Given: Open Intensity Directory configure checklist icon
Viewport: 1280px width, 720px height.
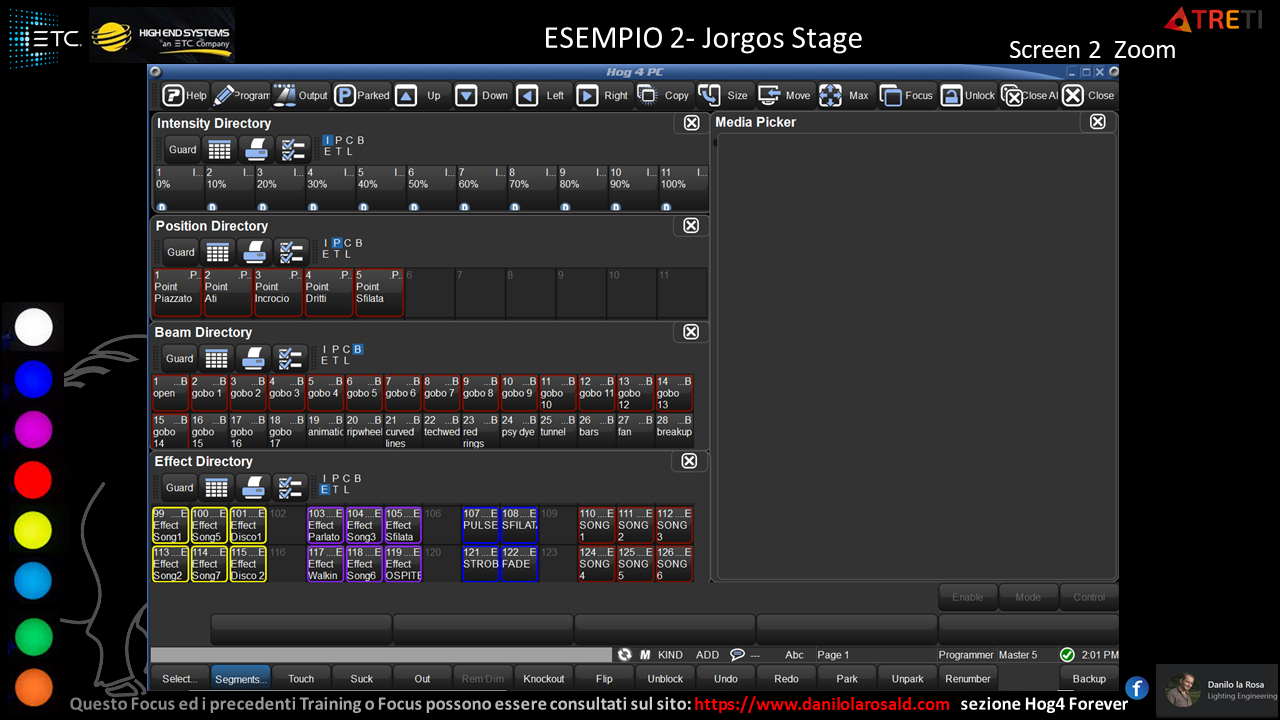Looking at the screenshot, I should click(x=292, y=150).
